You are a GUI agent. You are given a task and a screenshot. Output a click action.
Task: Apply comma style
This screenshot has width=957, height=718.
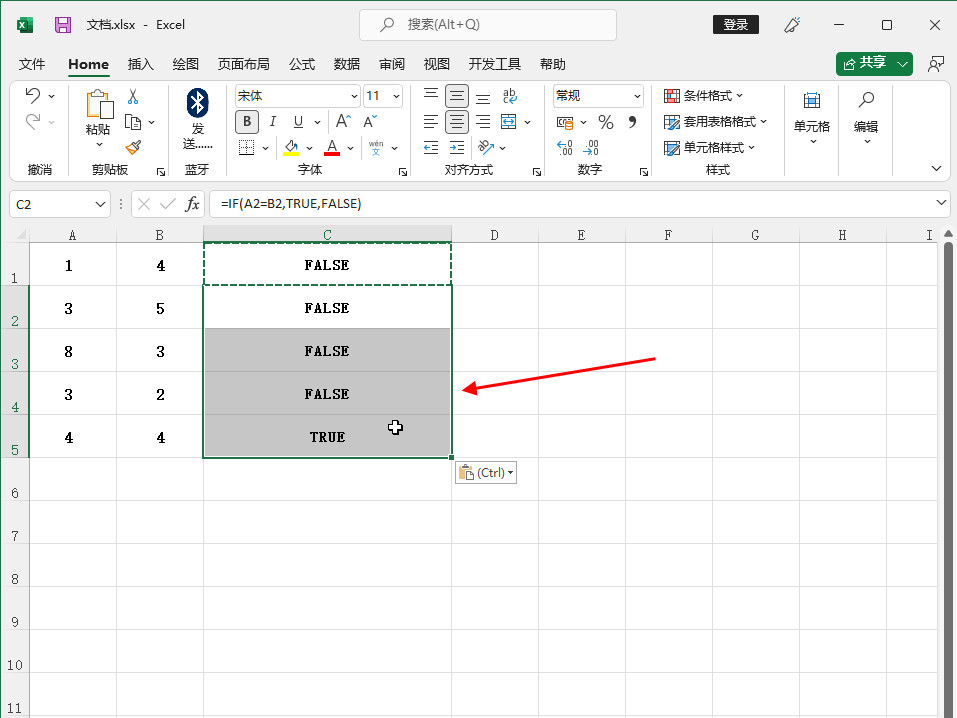point(632,122)
